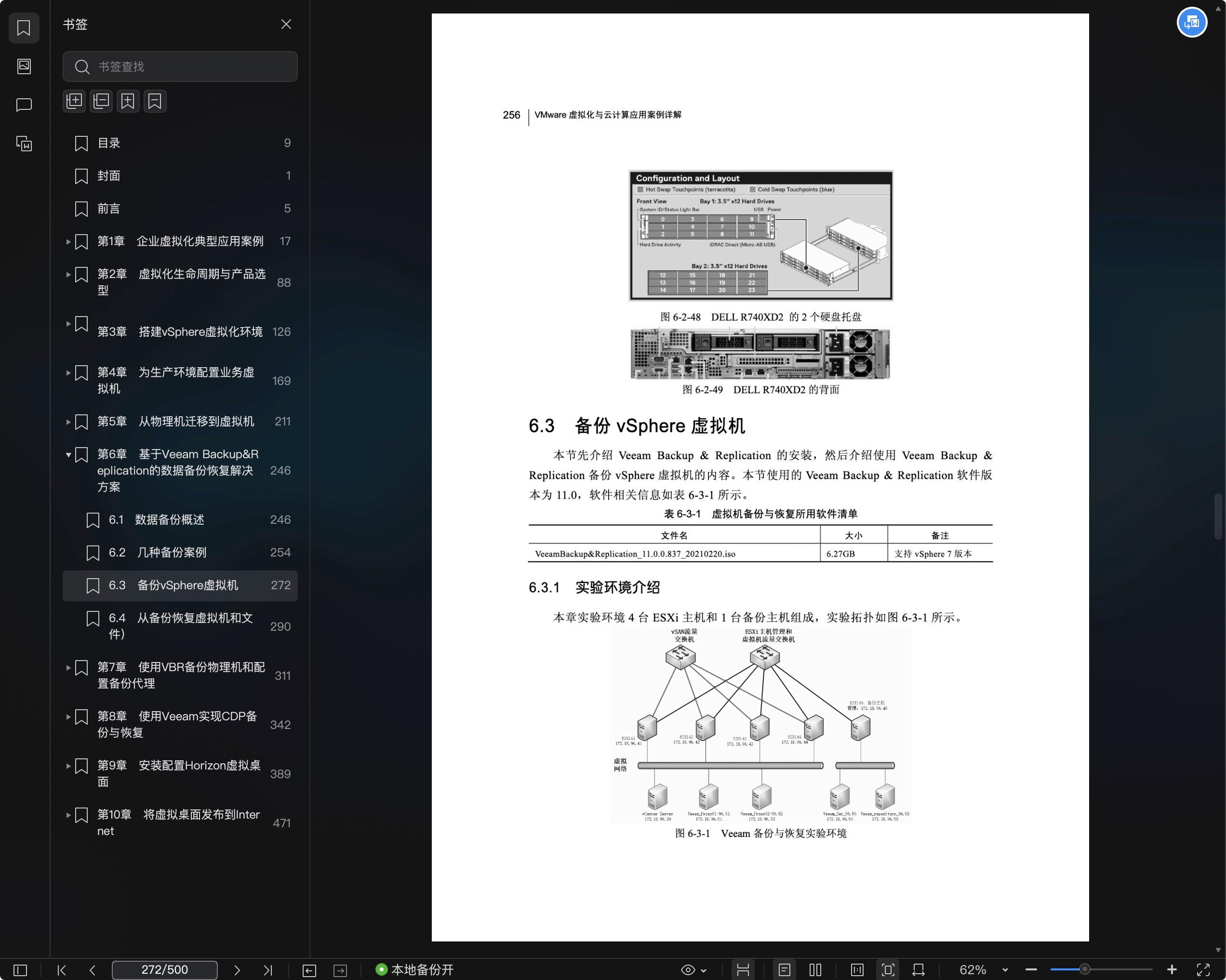Zoom in with the plus button

point(1172,970)
